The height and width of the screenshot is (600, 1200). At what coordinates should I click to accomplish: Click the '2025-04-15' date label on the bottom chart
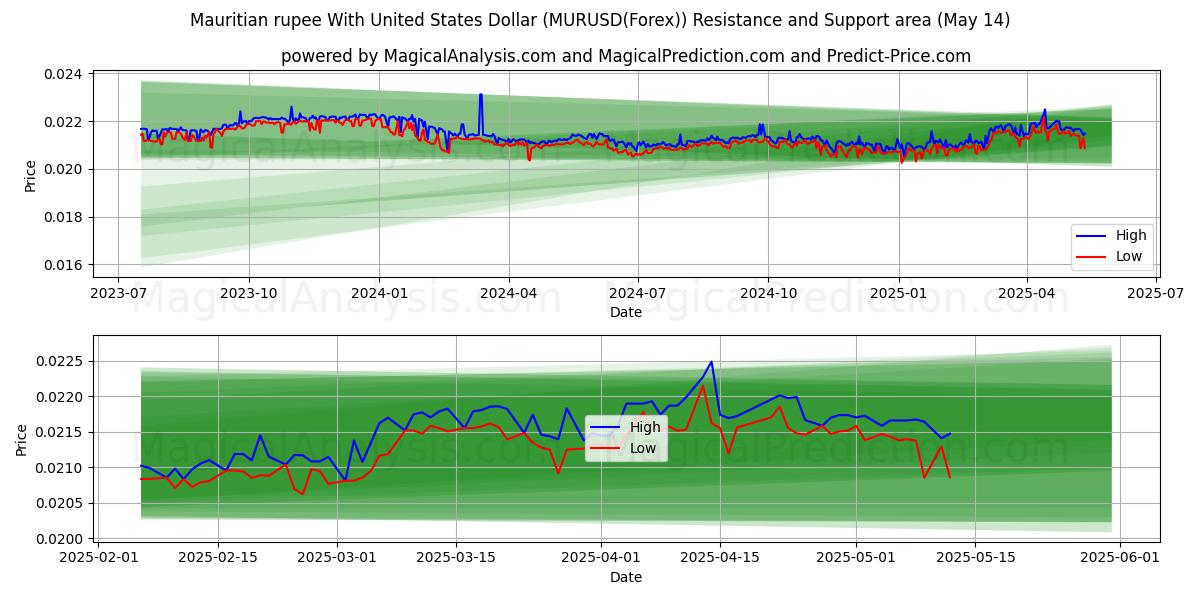[x=720, y=558]
